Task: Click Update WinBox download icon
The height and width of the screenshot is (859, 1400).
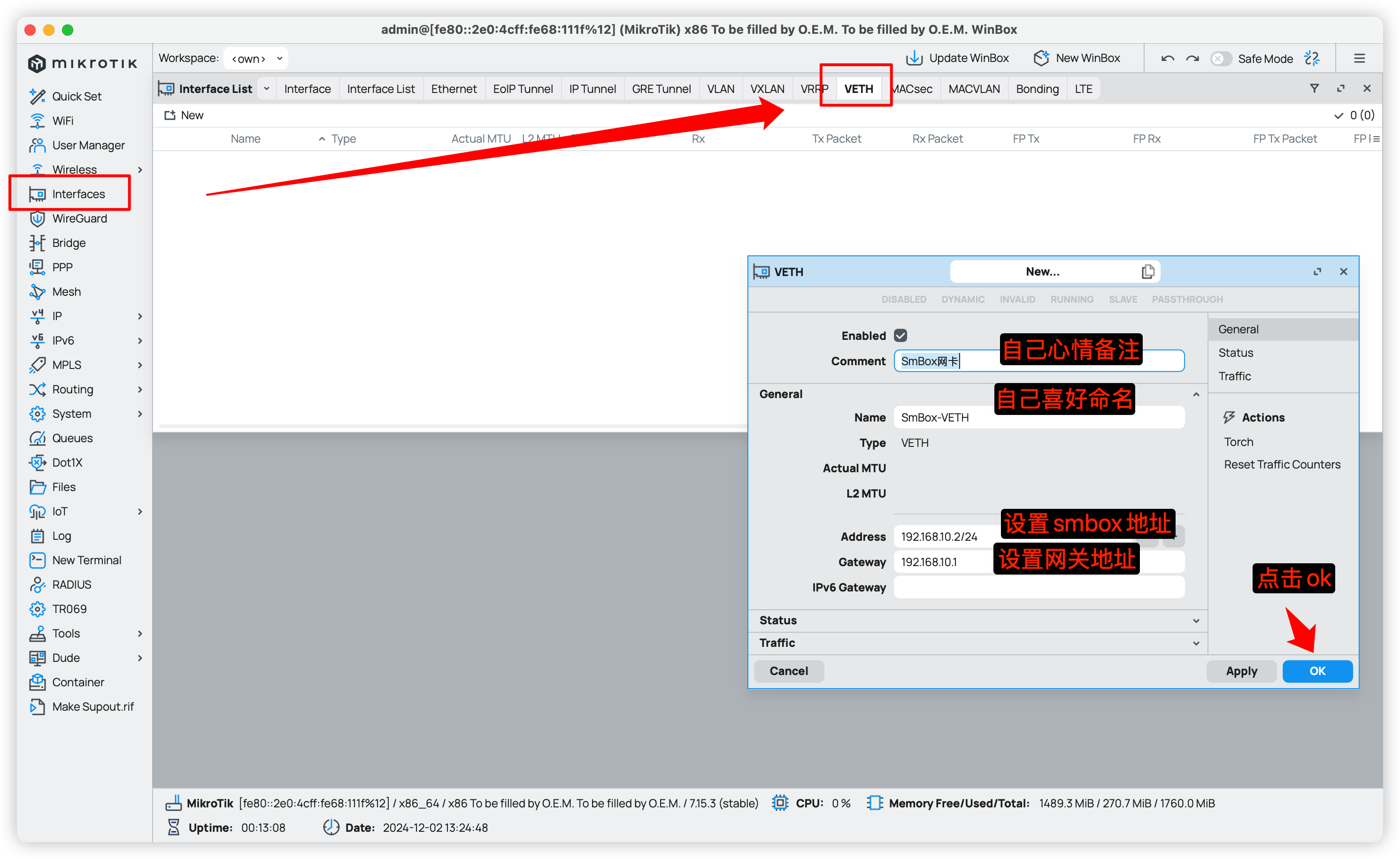Action: coord(914,58)
